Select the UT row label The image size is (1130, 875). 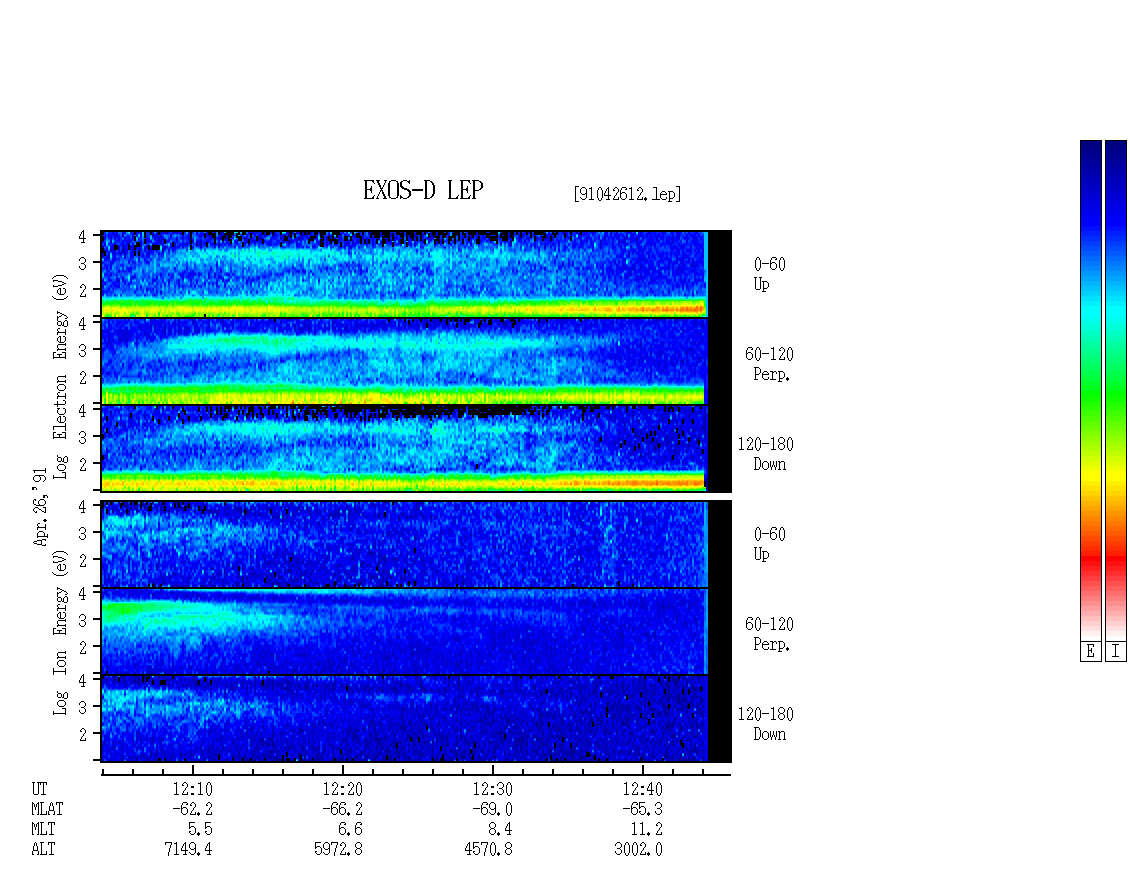coord(39,789)
